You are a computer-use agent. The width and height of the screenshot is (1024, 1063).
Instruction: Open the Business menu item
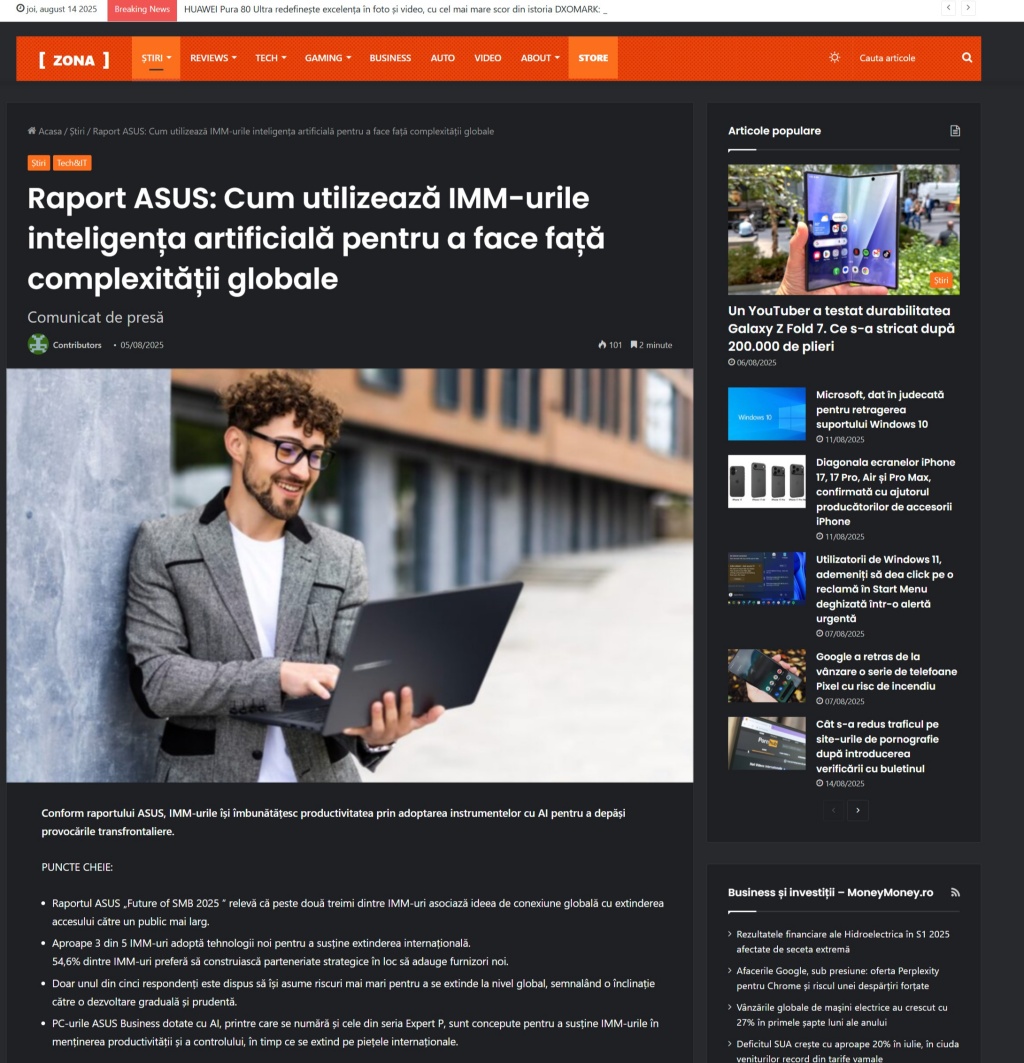390,58
